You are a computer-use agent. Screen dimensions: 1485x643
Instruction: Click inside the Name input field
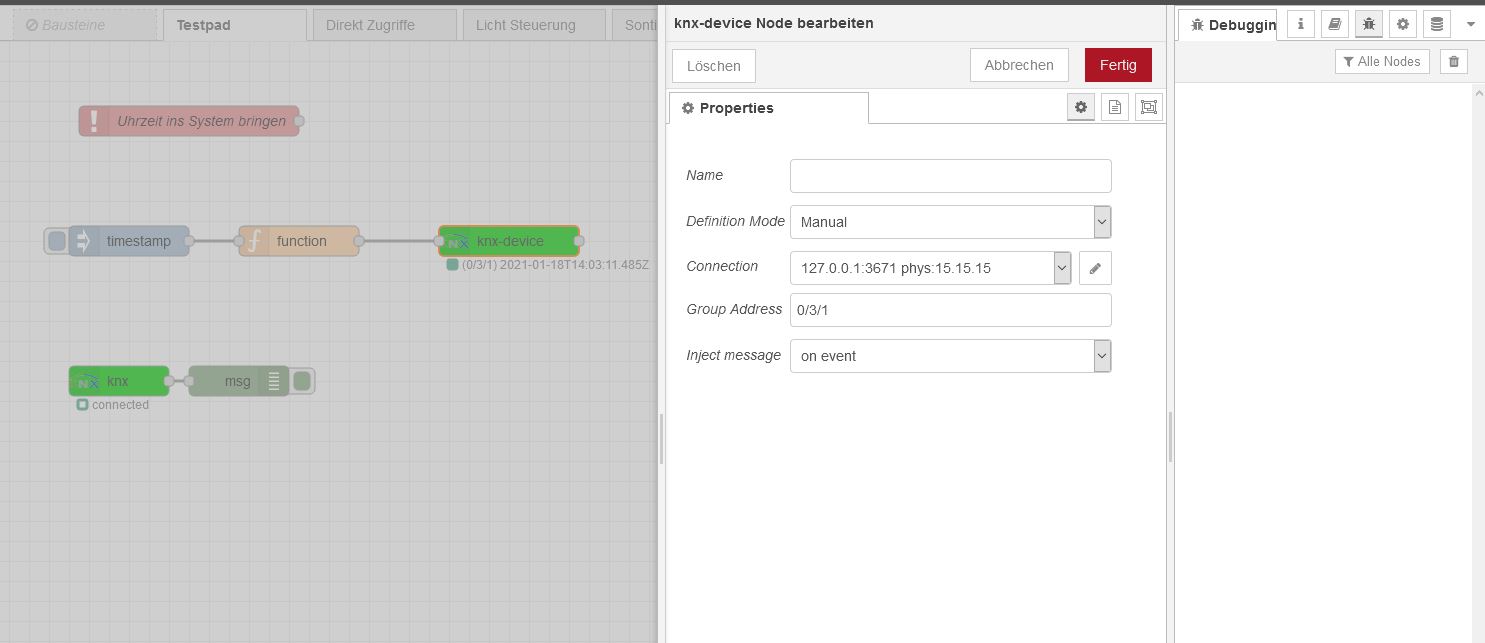(950, 175)
